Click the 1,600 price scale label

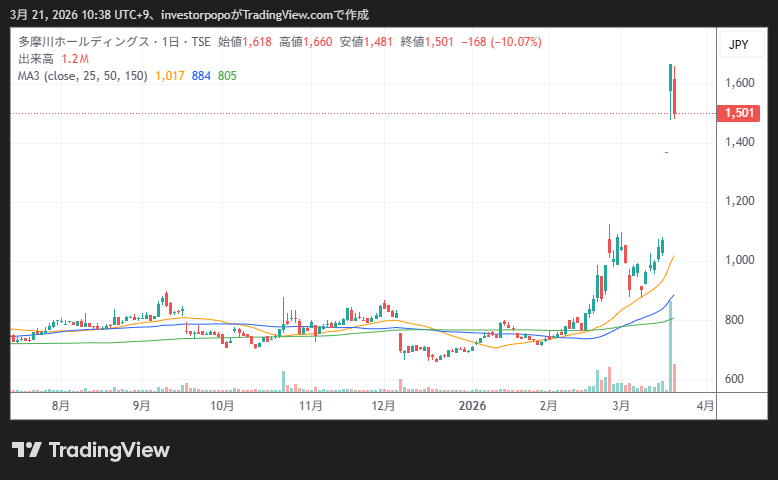pyautogui.click(x=740, y=83)
